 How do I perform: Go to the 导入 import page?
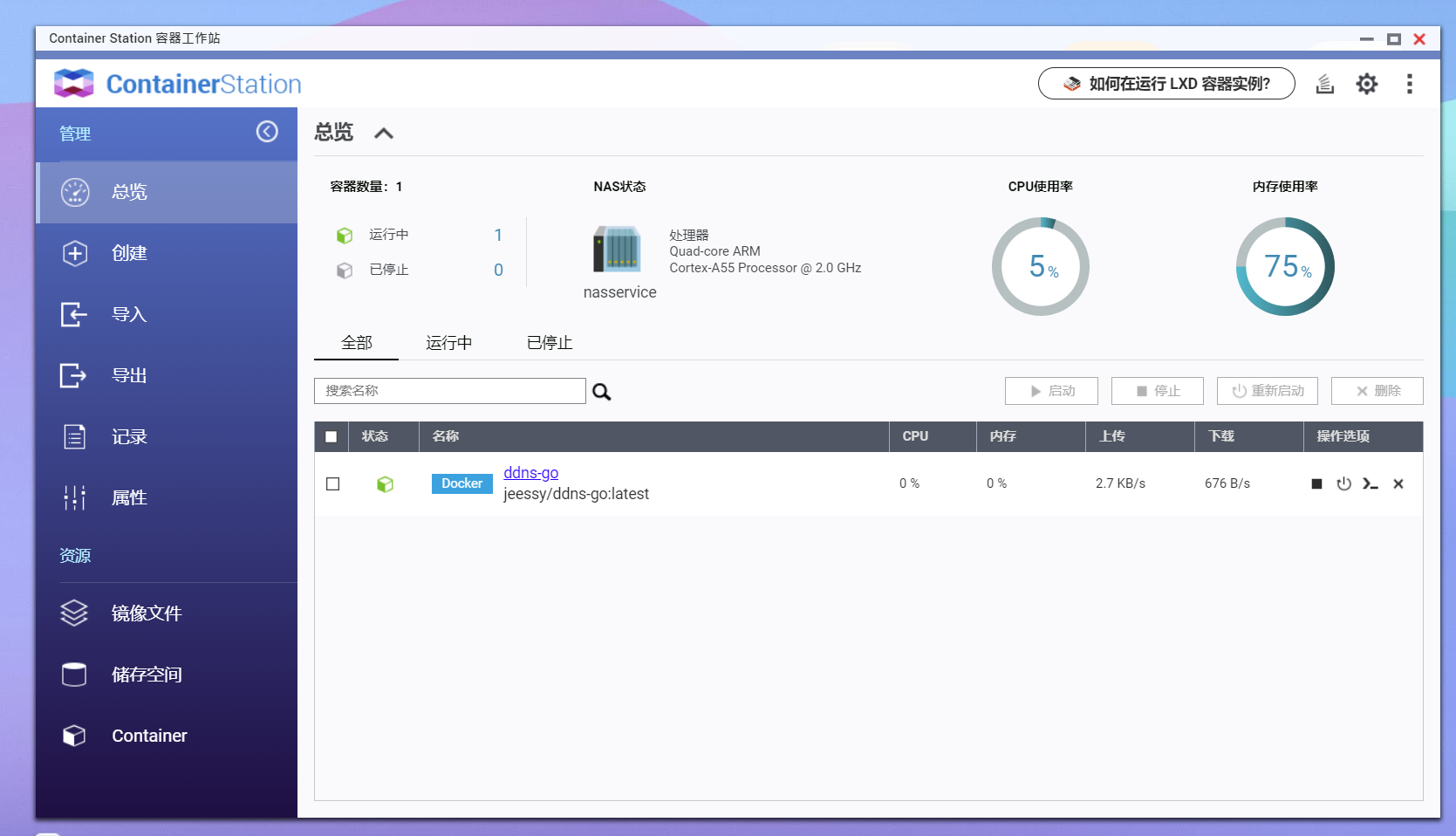coord(167,314)
